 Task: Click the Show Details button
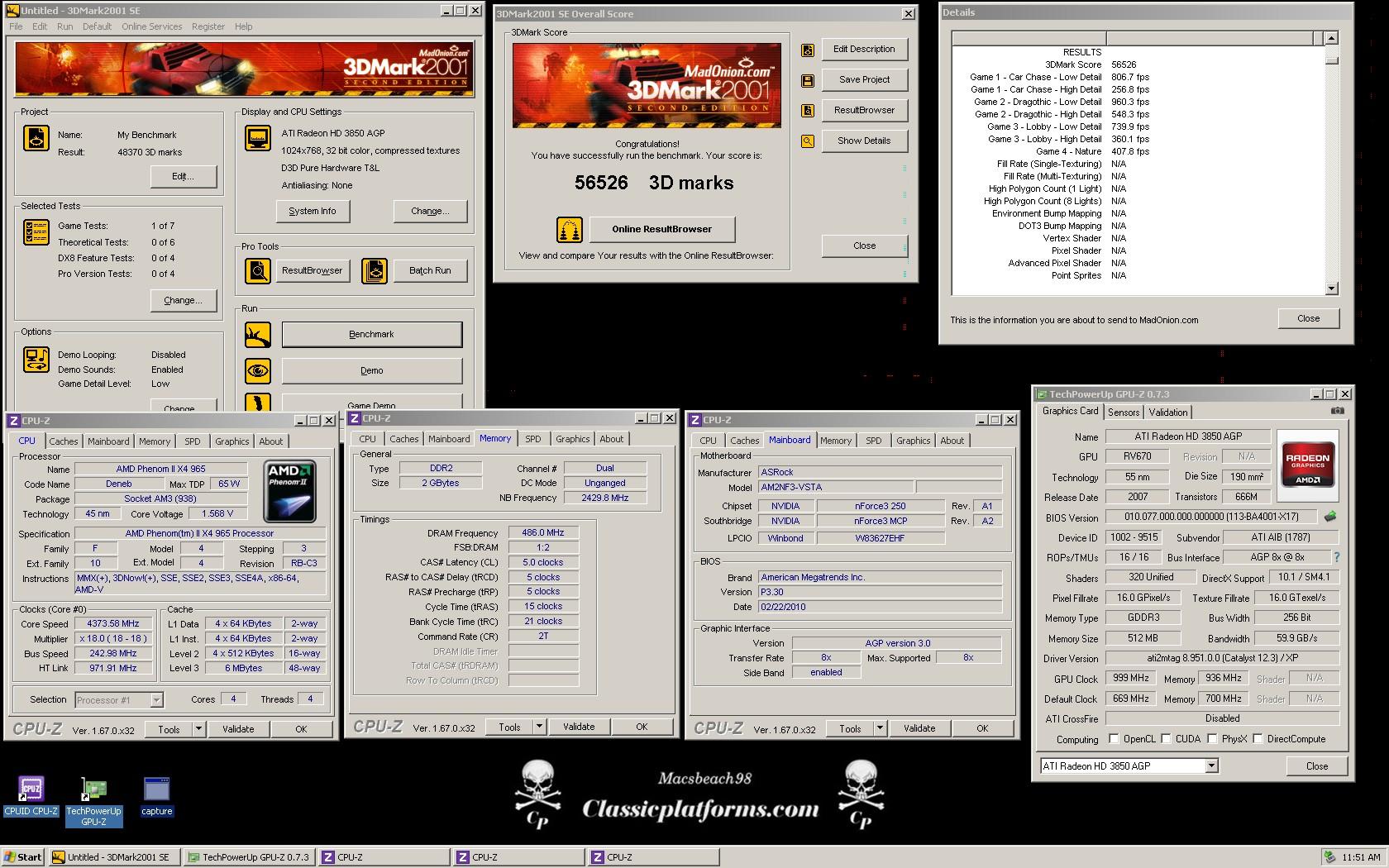864,141
